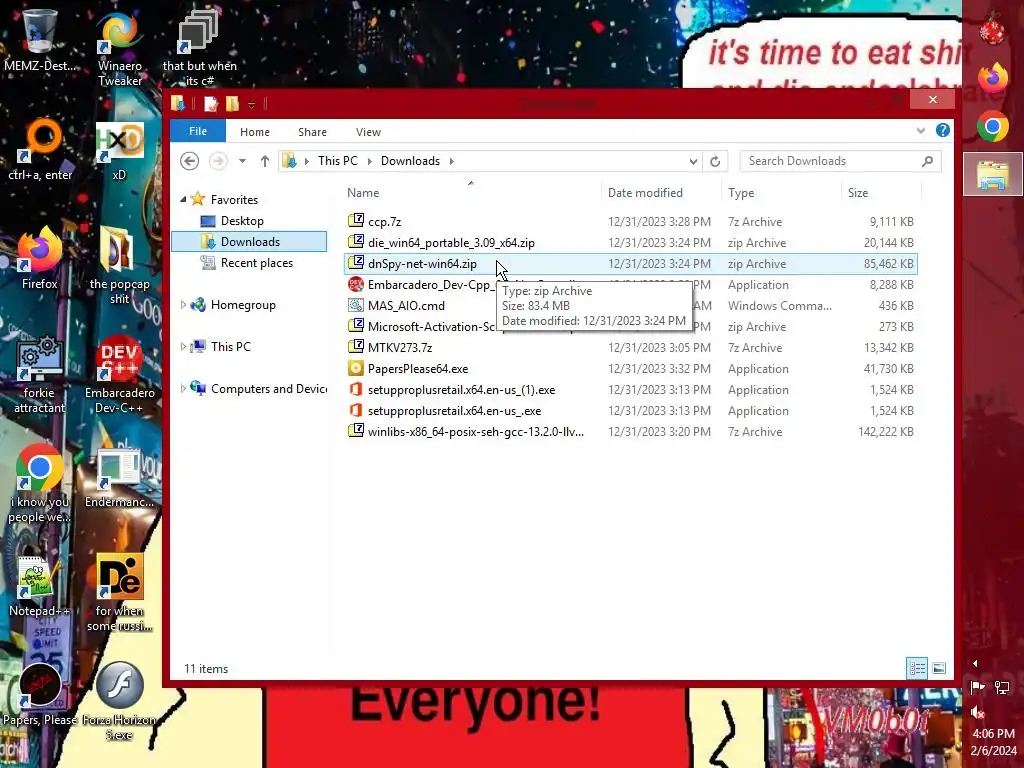Image resolution: width=1024 pixels, height=768 pixels.
Task: Open the File tab
Action: tap(198, 131)
